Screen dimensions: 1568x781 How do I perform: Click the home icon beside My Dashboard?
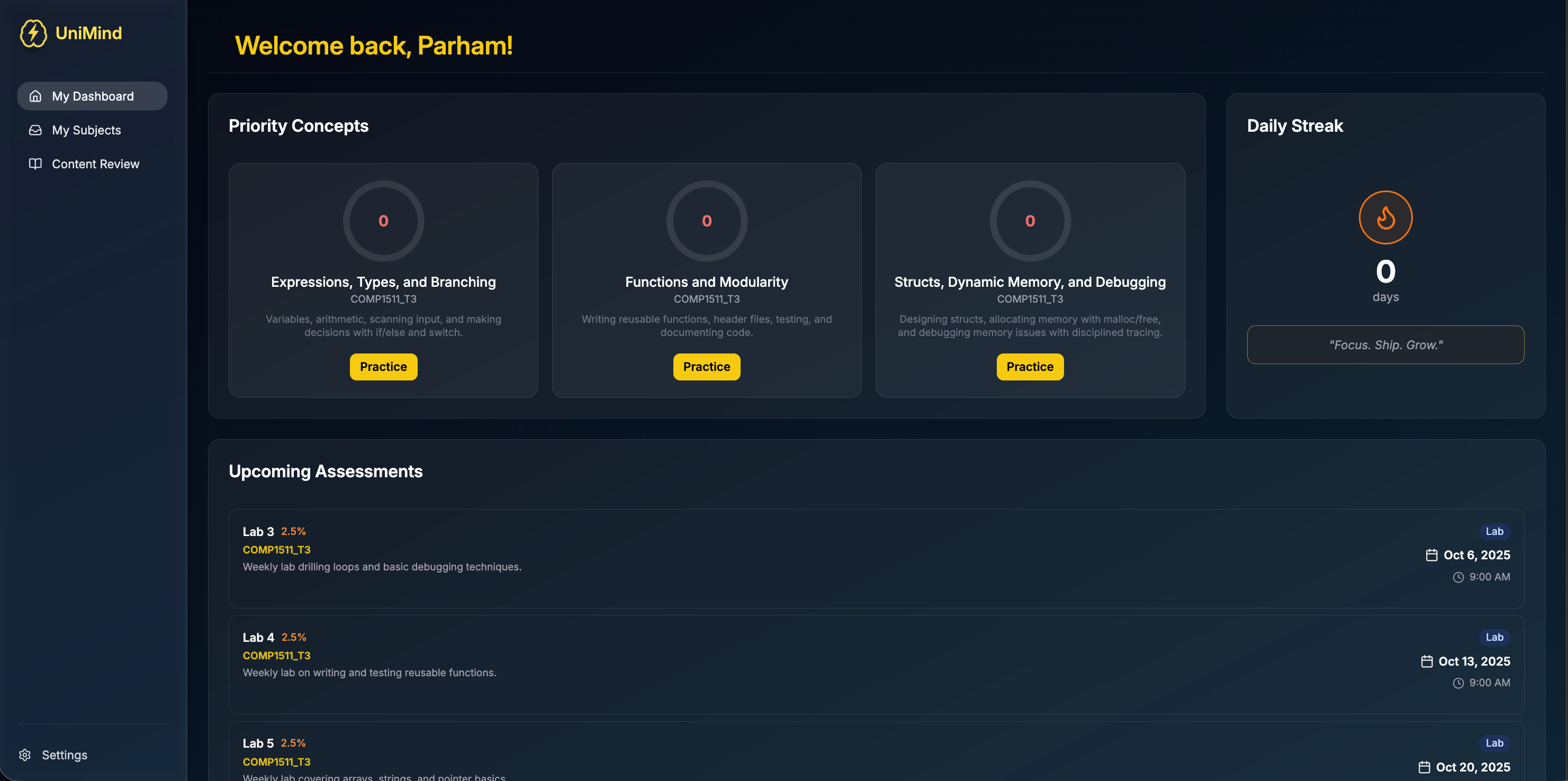(x=35, y=96)
